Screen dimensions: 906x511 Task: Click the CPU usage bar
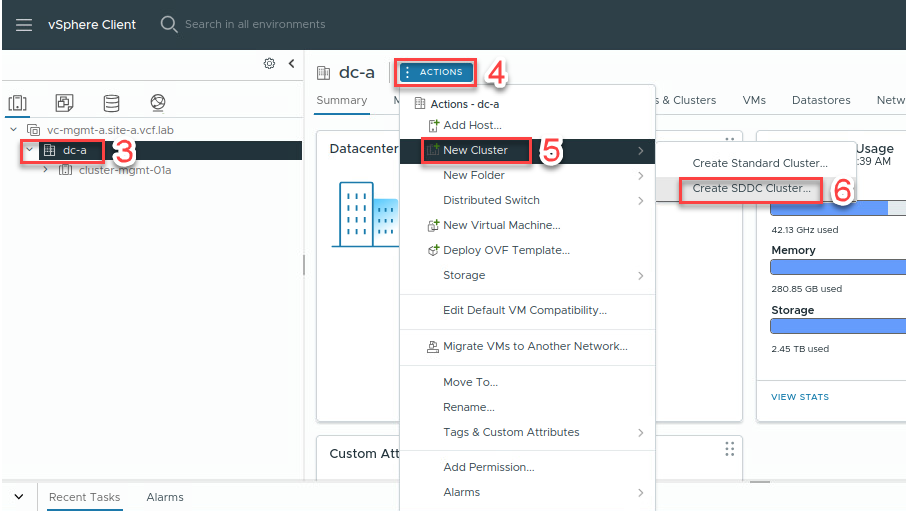tap(838, 208)
